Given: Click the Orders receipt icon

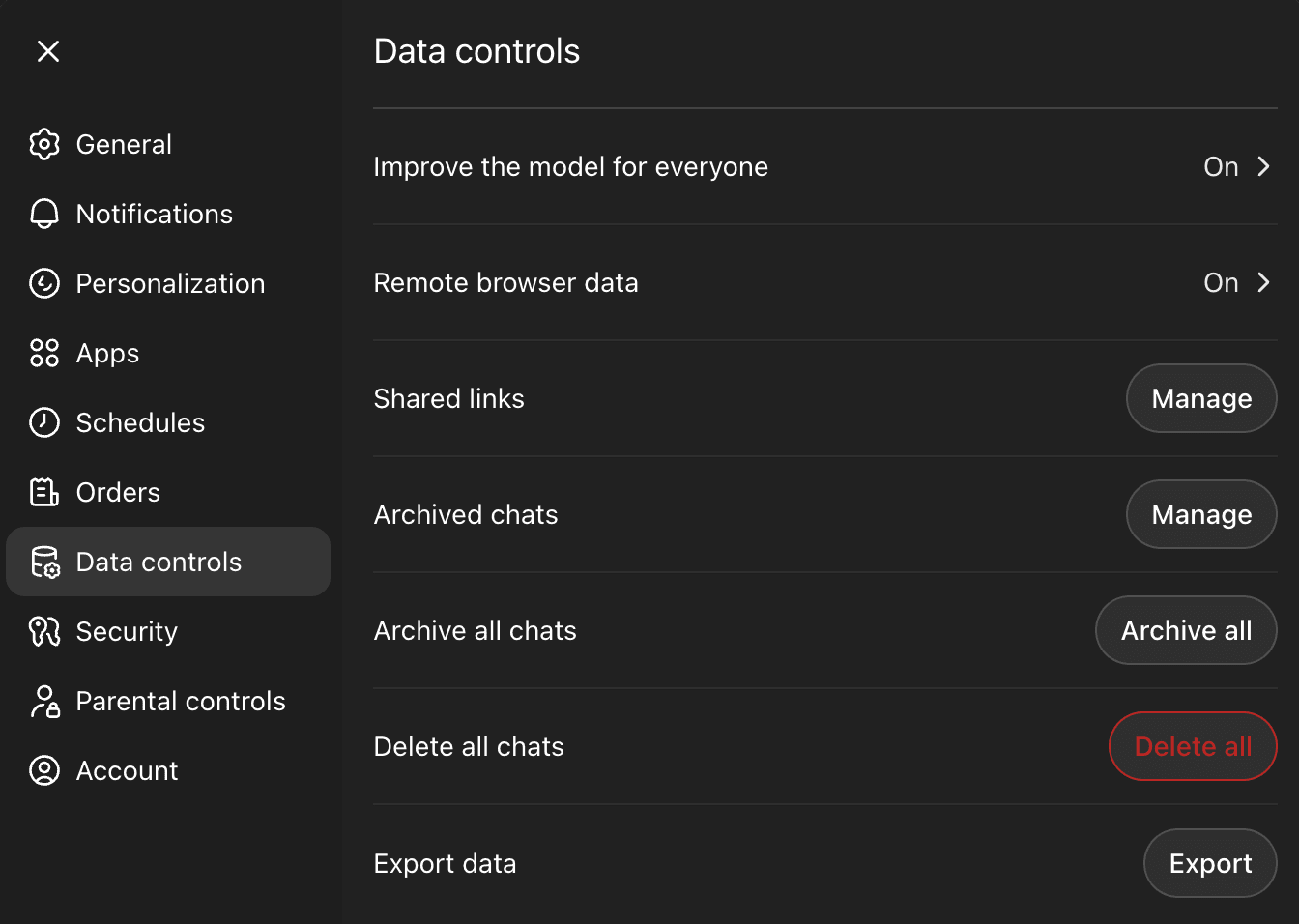Looking at the screenshot, I should point(44,492).
